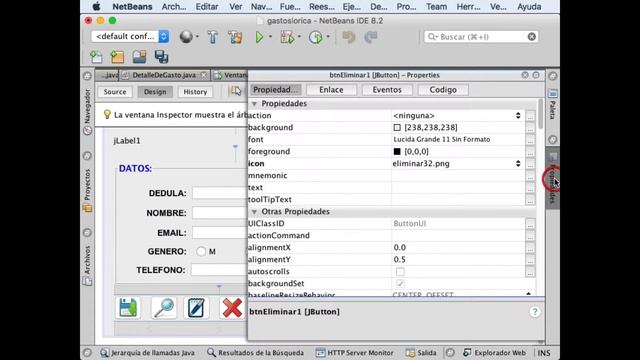Open editor for font property ellipsis

[530, 140]
